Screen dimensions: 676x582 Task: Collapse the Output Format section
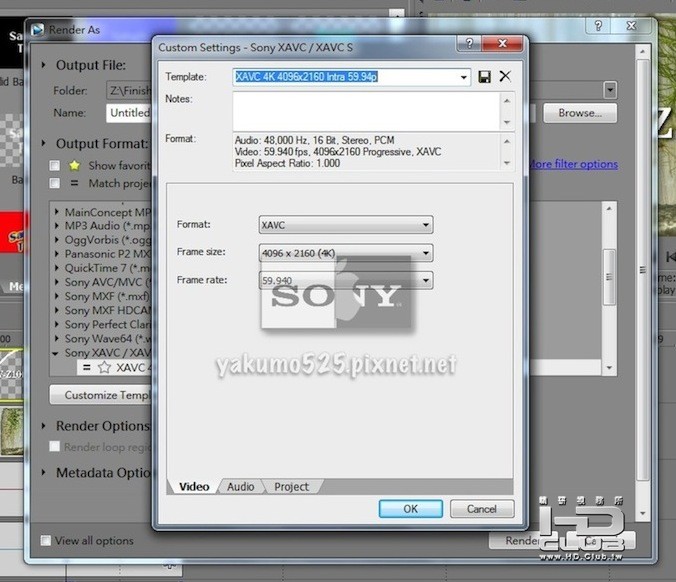click(x=43, y=143)
